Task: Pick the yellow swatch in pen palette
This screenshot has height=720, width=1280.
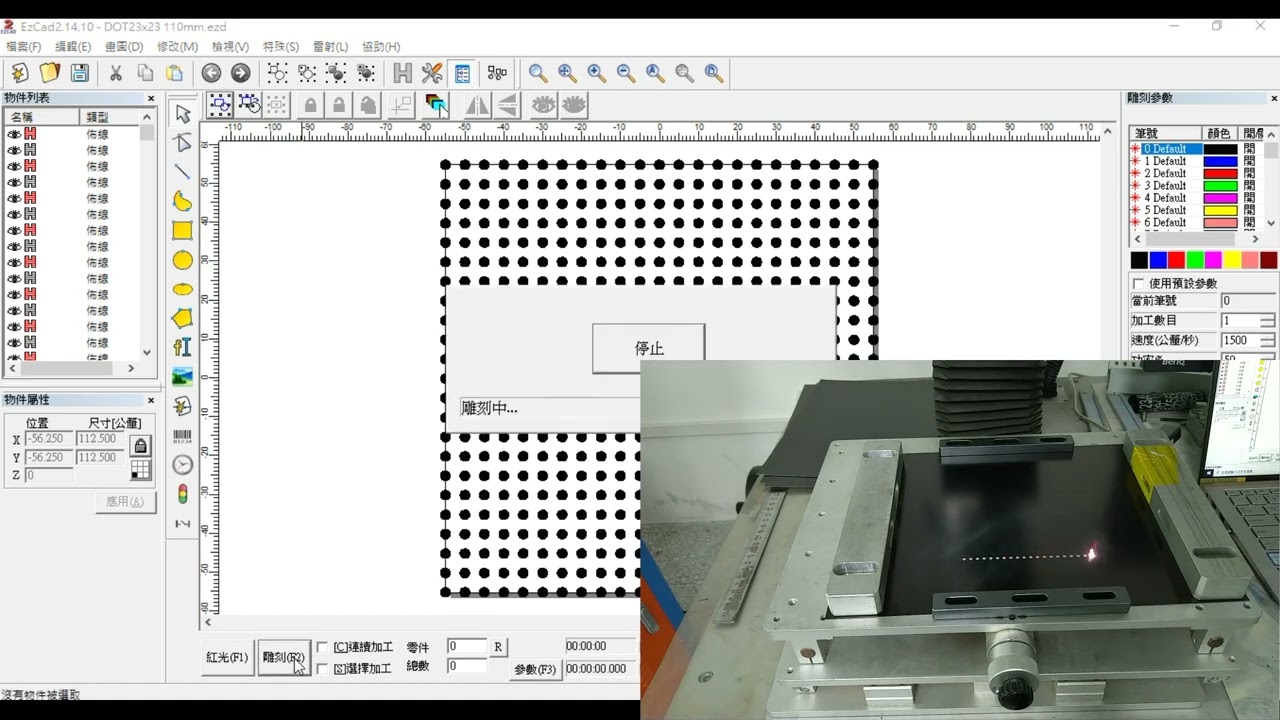Action: (x=1232, y=260)
